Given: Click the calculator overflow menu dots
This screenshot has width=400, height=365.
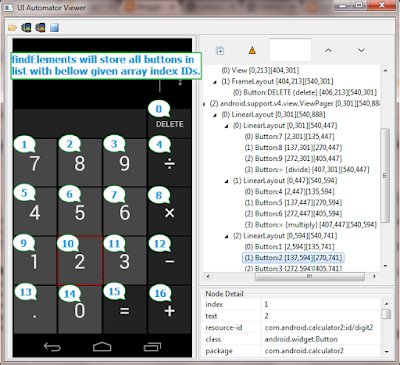Looking at the screenshot, I should click(x=180, y=82).
